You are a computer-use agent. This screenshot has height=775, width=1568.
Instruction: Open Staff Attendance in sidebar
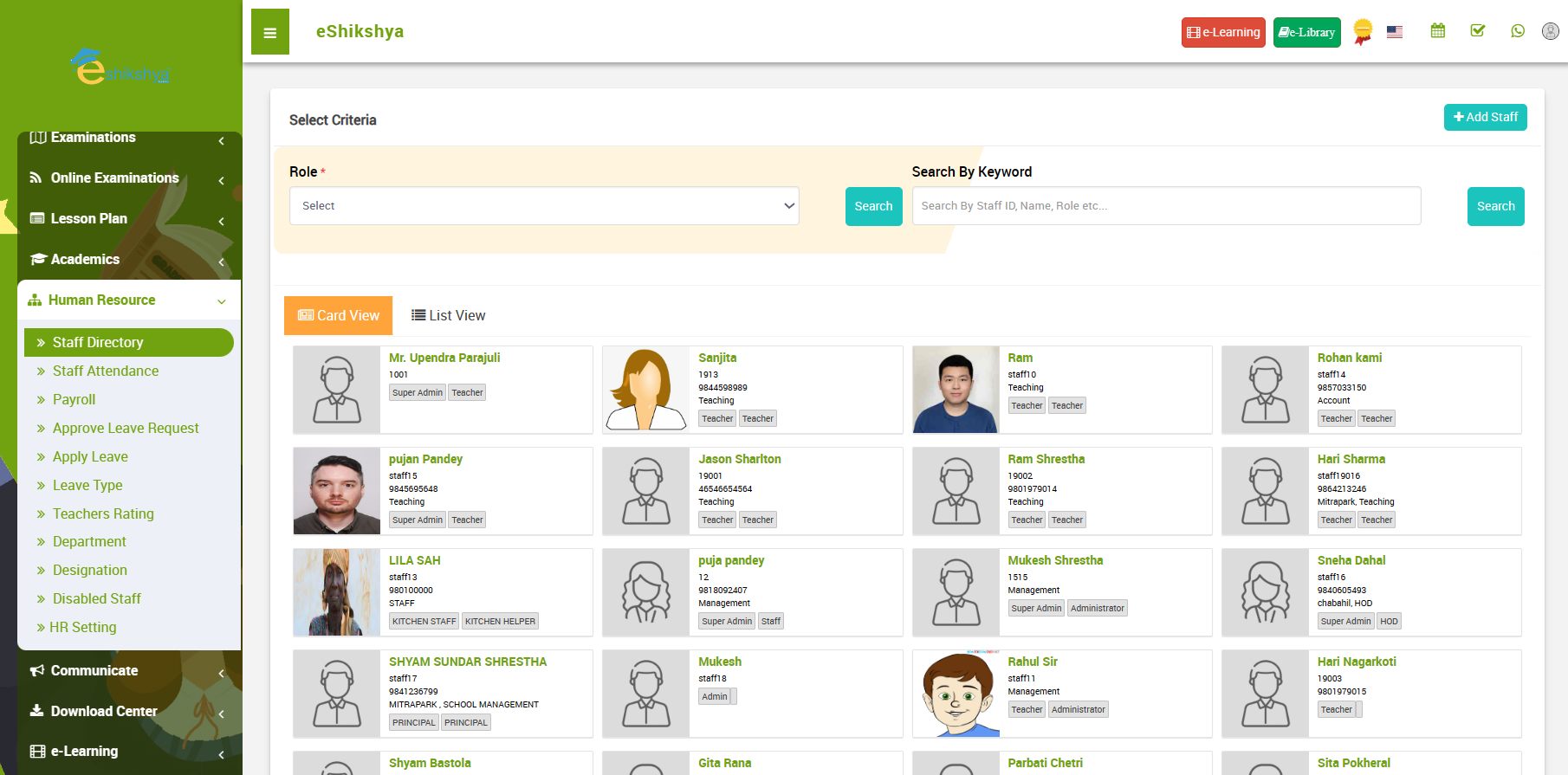(x=106, y=371)
